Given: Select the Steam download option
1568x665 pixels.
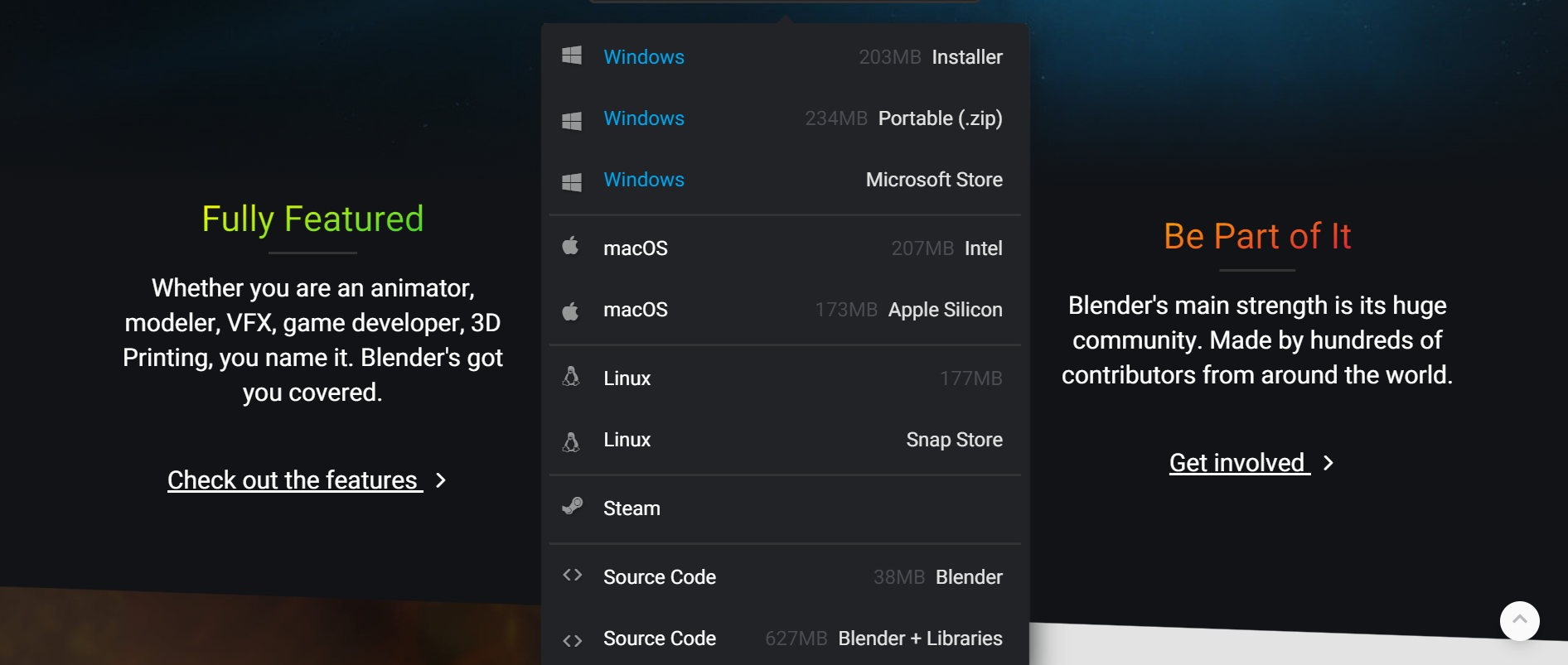Looking at the screenshot, I should tap(785, 508).
